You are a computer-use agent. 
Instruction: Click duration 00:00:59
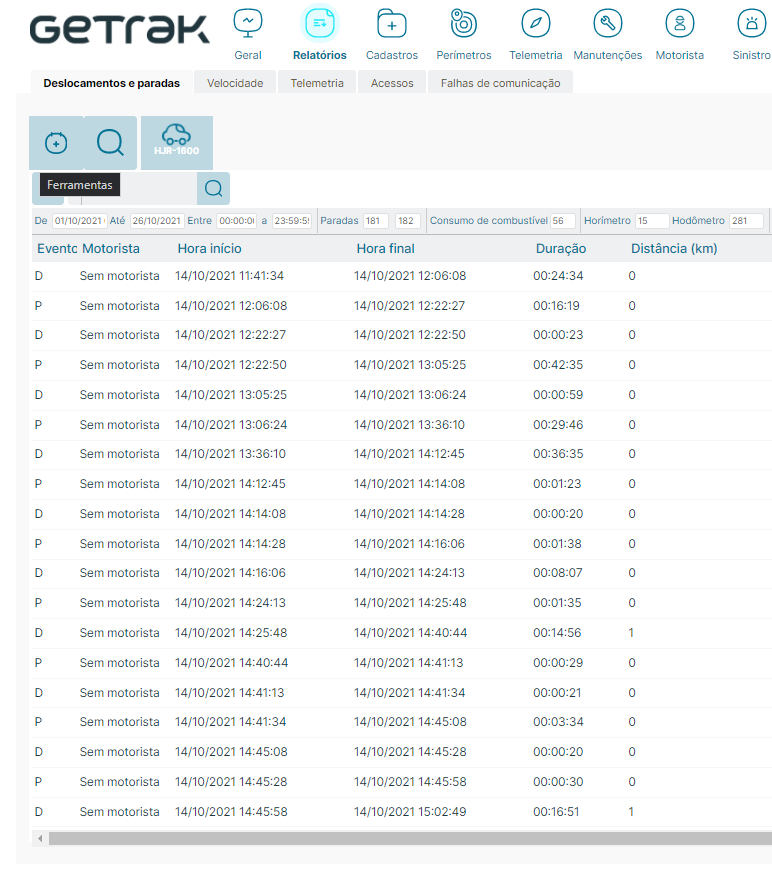pos(558,395)
